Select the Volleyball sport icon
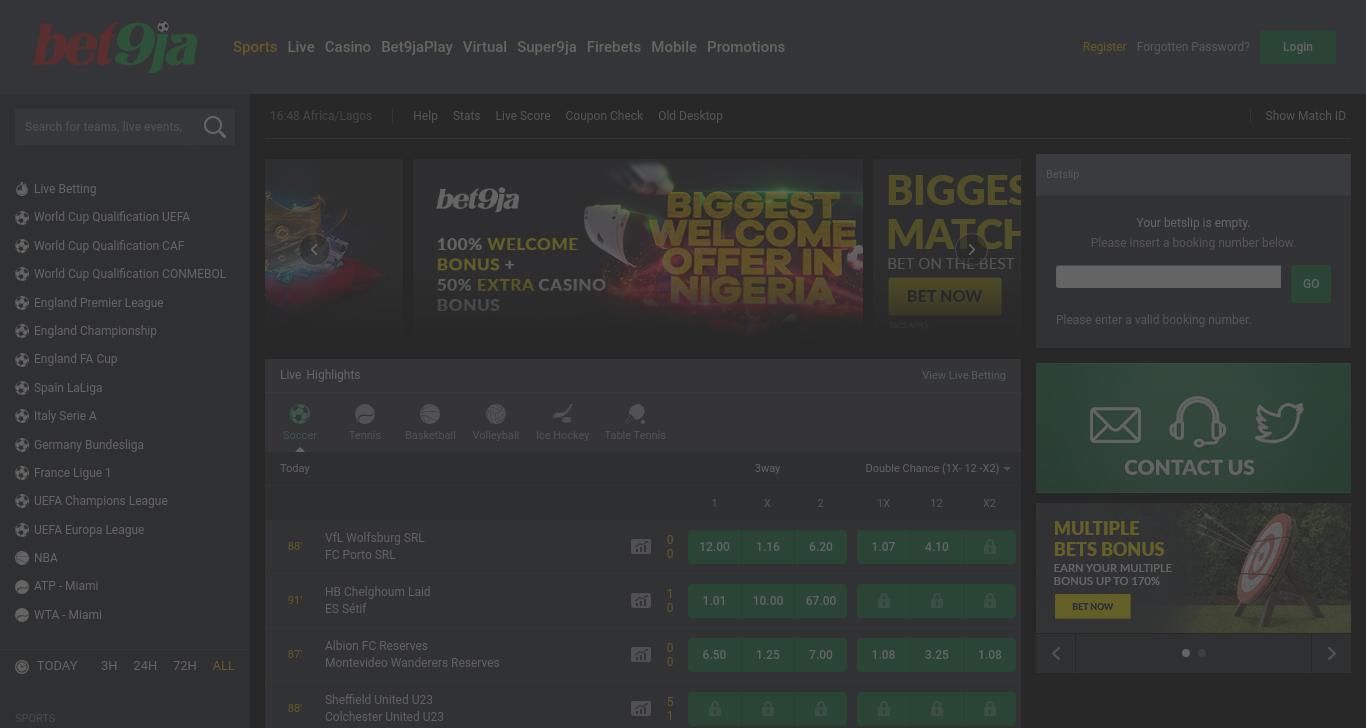 (x=496, y=414)
